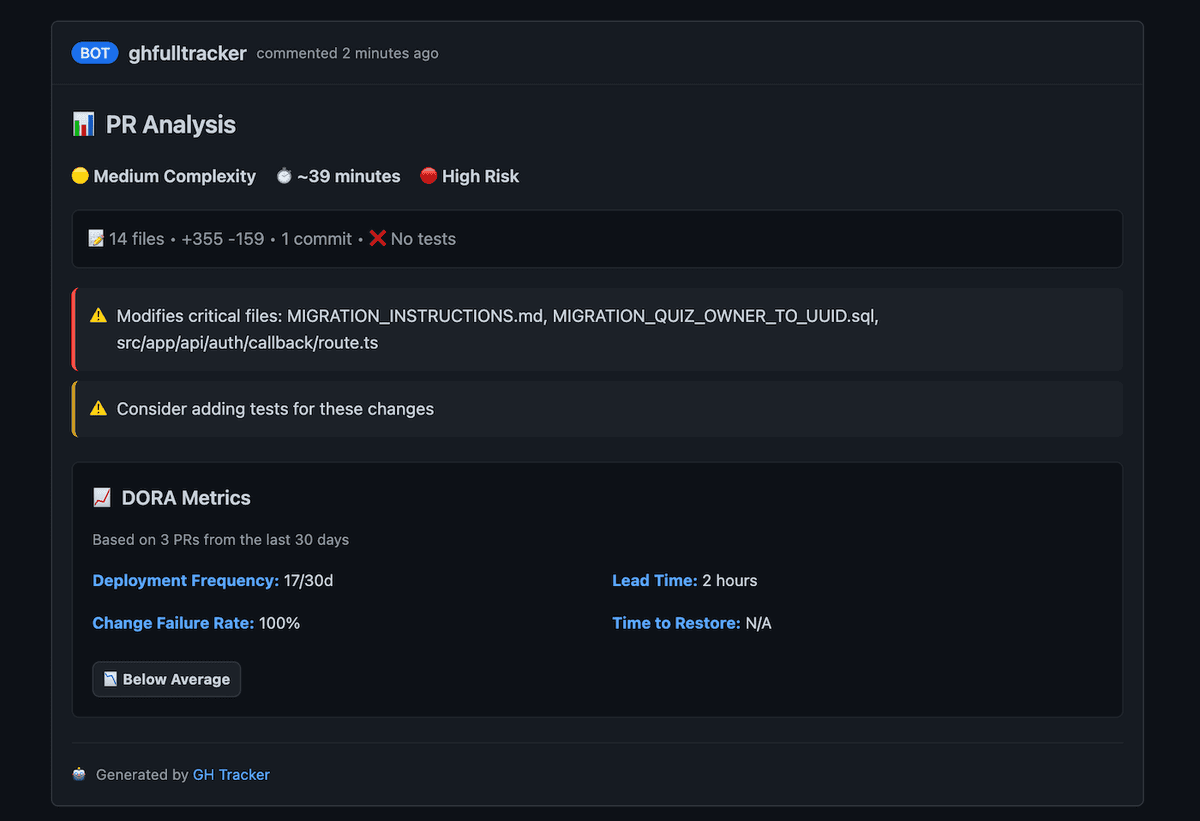Click the Below Average button

click(166, 679)
